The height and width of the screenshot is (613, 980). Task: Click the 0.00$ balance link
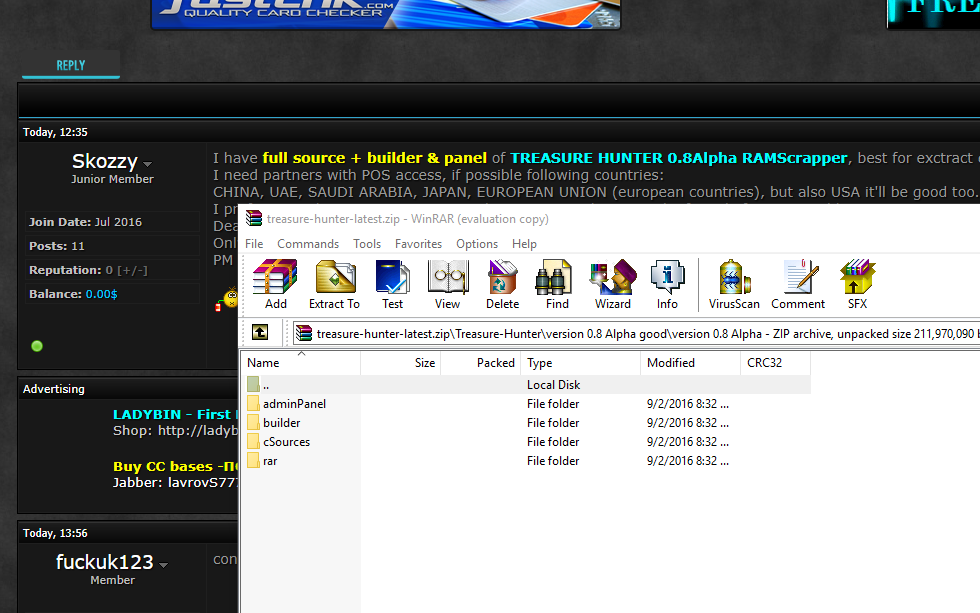tap(101, 294)
